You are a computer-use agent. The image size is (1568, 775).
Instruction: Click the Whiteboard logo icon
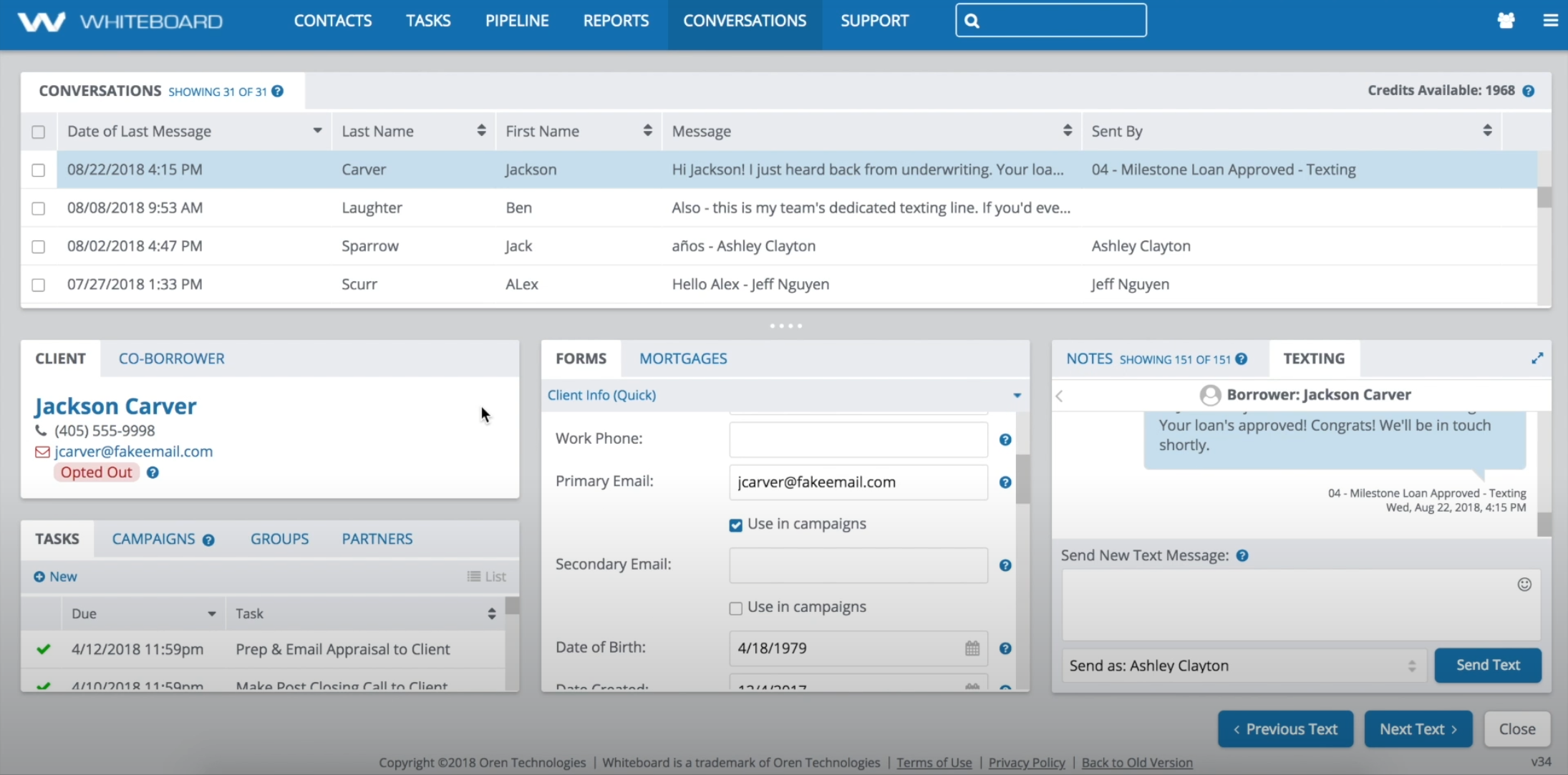42,21
